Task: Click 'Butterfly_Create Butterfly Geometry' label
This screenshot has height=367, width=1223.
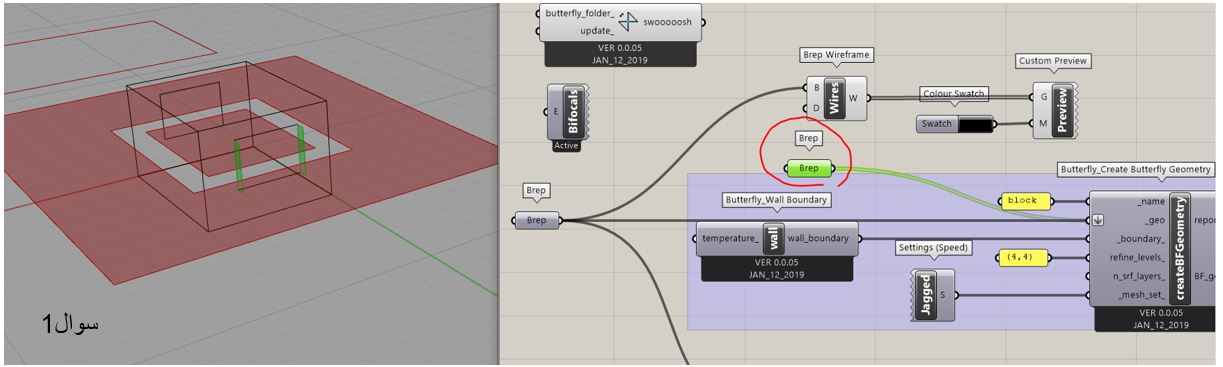Action: tap(1136, 170)
